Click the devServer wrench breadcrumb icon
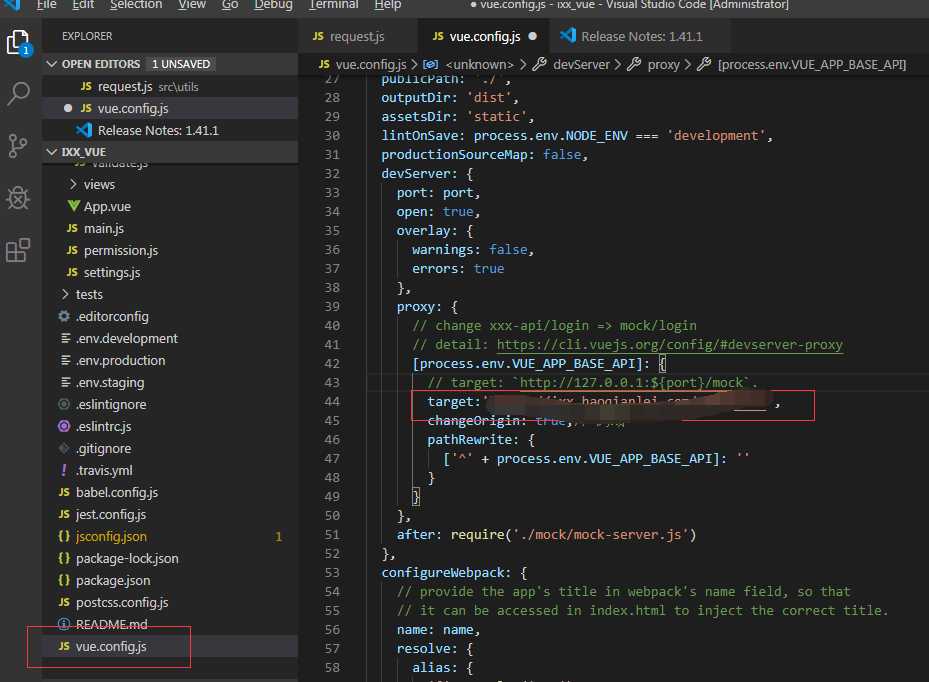The width and height of the screenshot is (929, 682). [539, 64]
